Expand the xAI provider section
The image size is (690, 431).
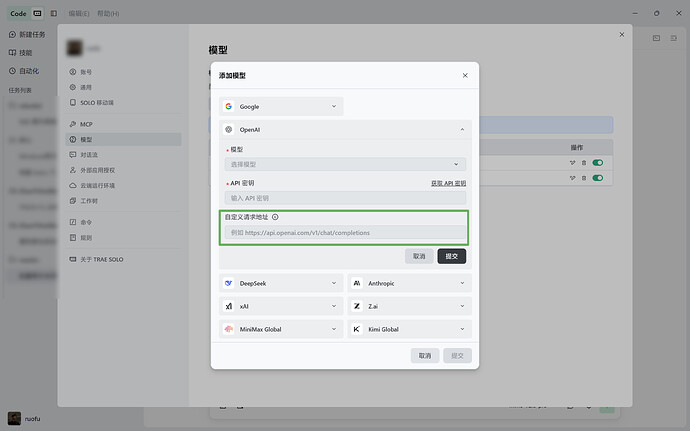pyautogui.click(x=281, y=306)
